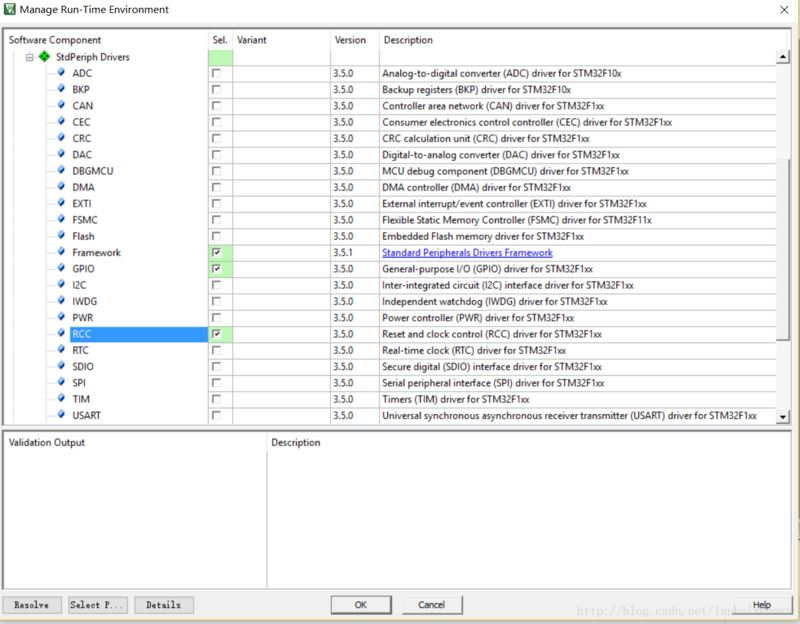
Task: Click the blue diamond icon beside CEC
Action: point(61,121)
